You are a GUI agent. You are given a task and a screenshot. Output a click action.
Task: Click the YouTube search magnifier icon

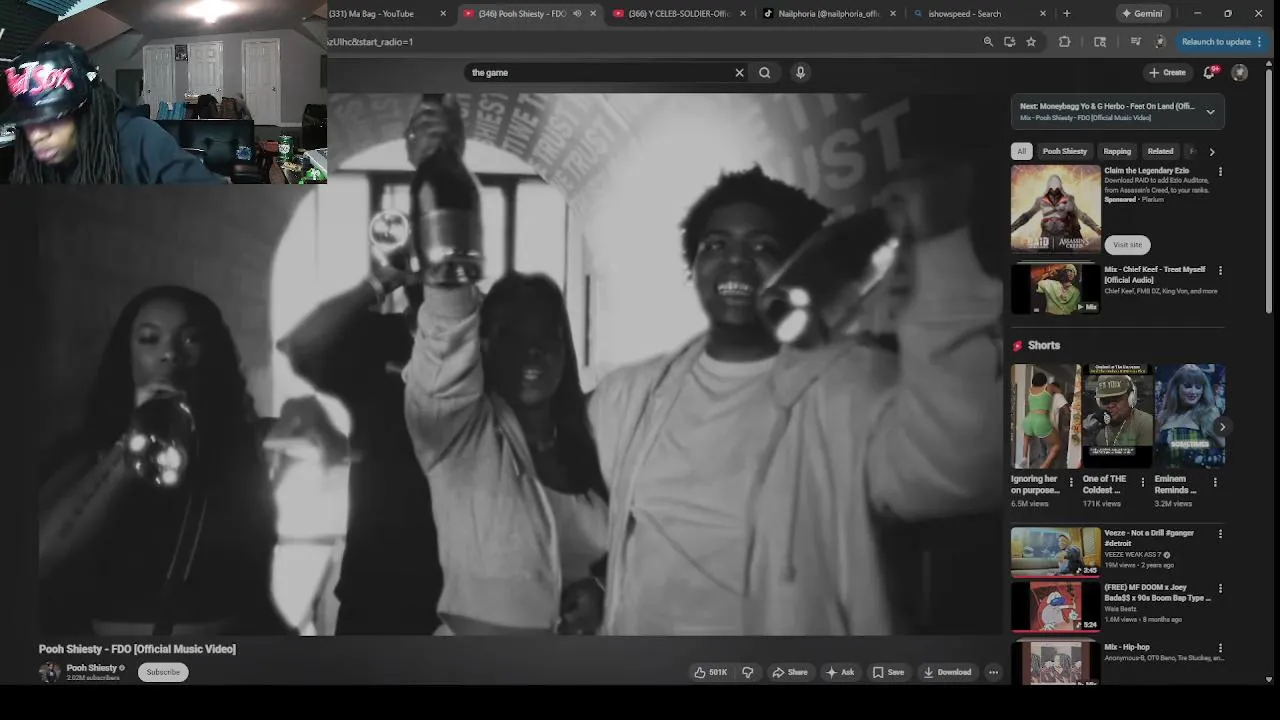point(764,72)
